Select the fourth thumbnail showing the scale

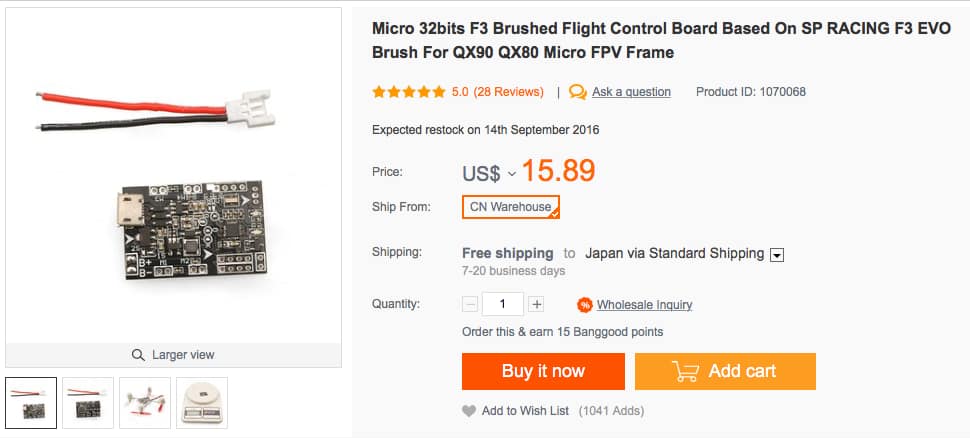point(202,402)
